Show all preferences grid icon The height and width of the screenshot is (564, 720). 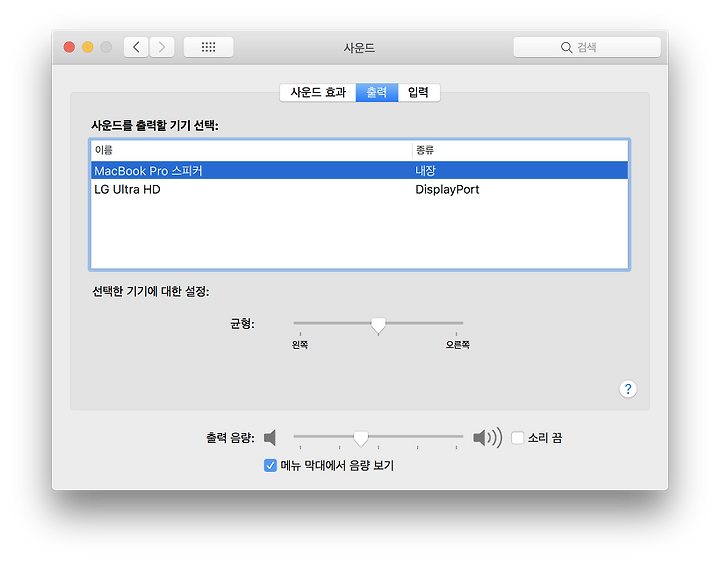click(208, 47)
